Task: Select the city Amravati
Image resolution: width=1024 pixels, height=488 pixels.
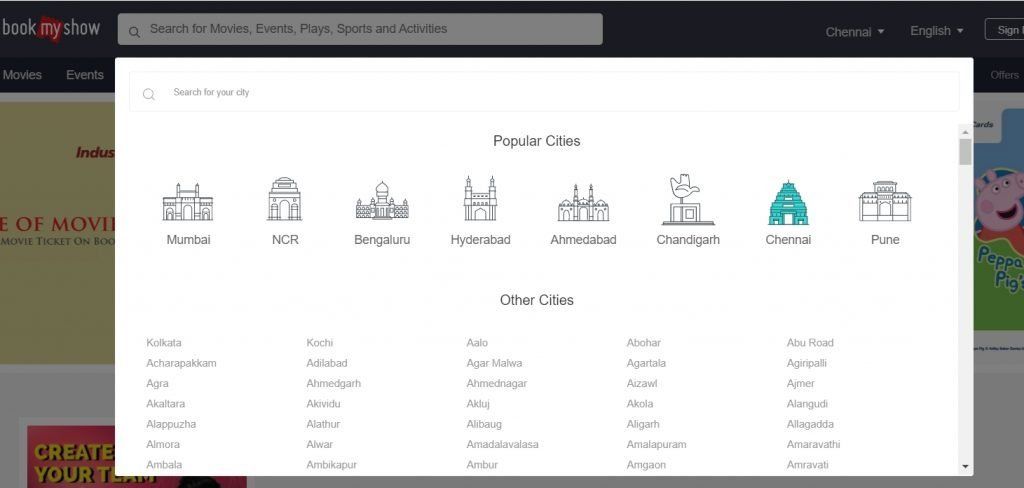Action: pos(807,464)
